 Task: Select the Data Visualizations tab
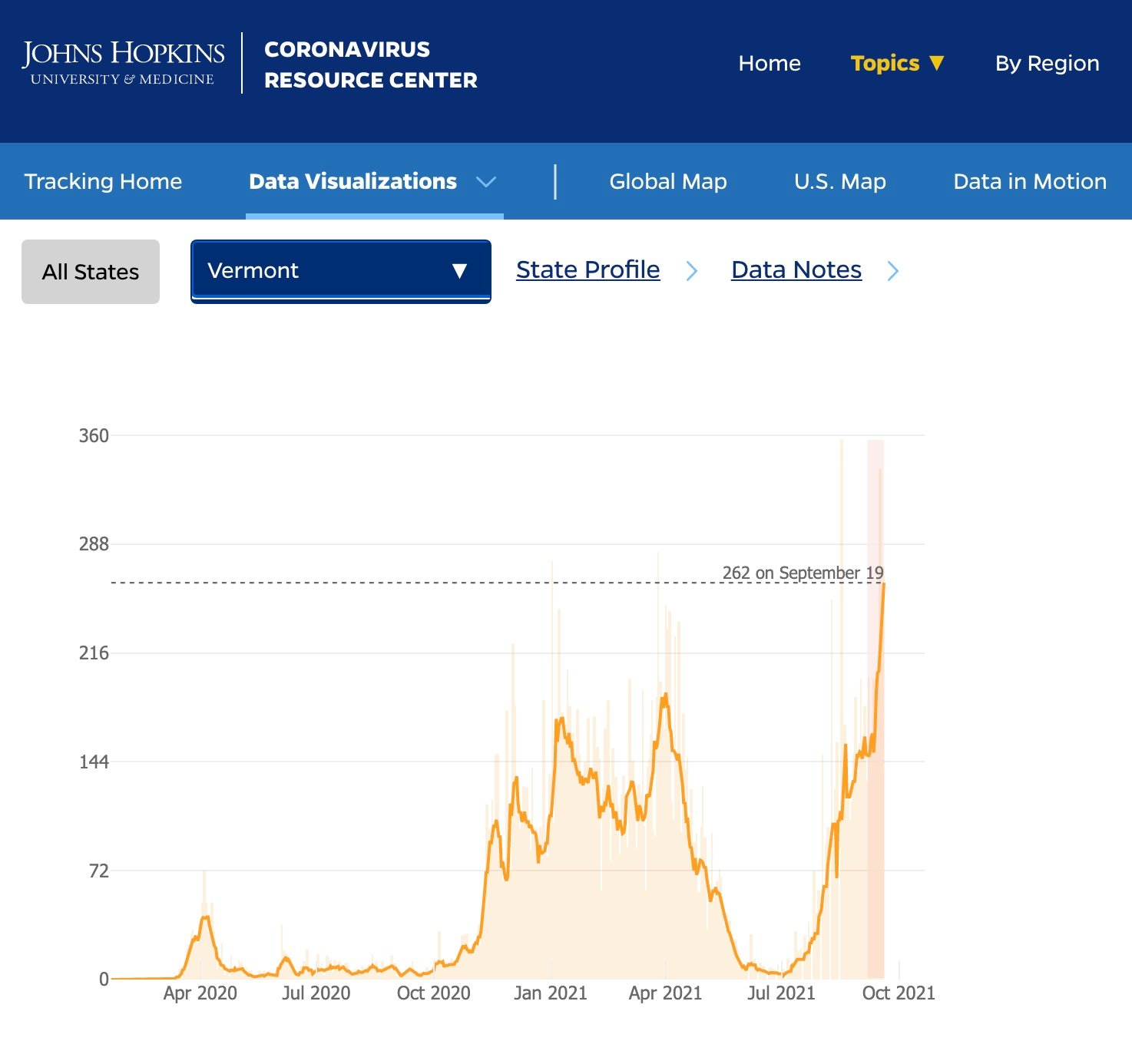coord(353,182)
